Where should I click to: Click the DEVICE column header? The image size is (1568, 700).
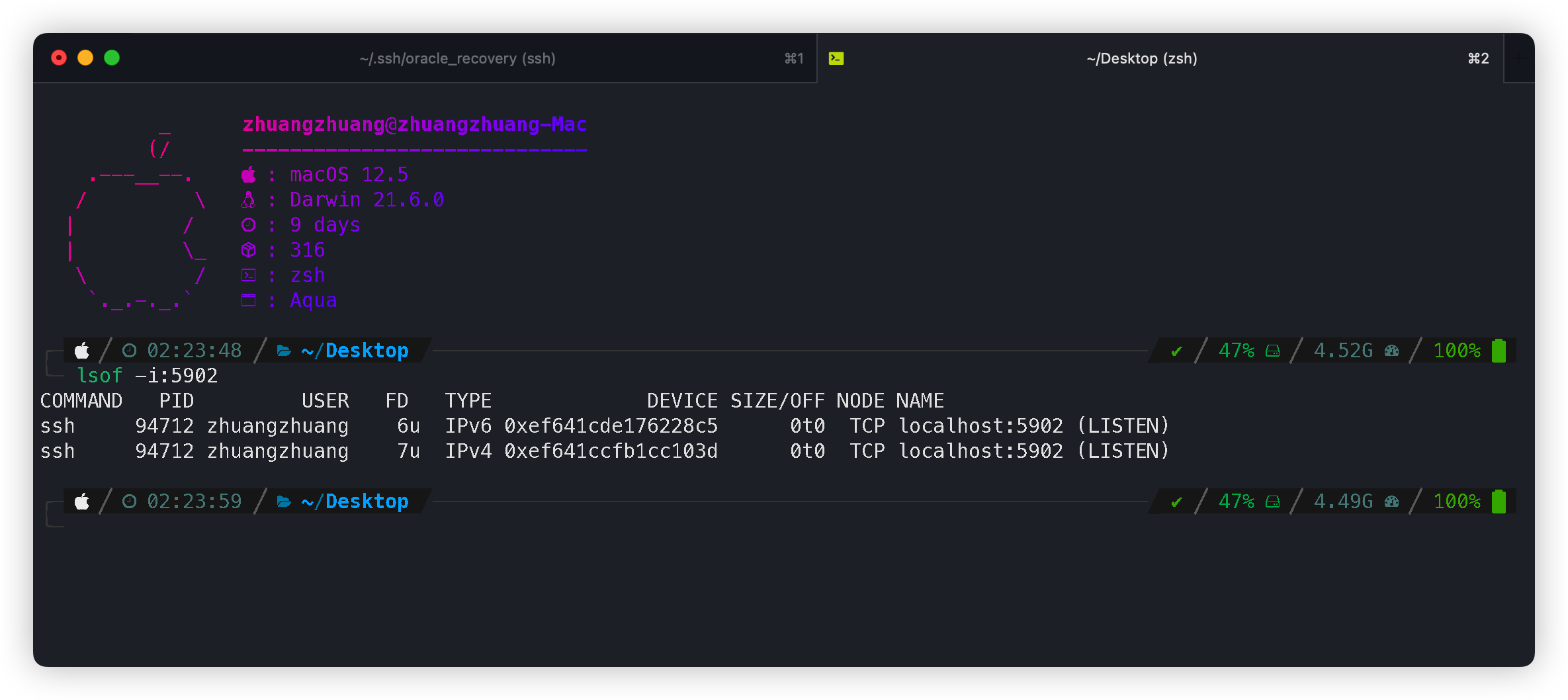(x=682, y=401)
